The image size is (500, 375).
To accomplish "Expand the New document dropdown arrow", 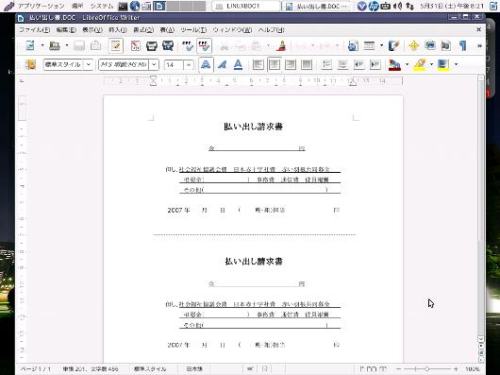I will [x=42, y=45].
